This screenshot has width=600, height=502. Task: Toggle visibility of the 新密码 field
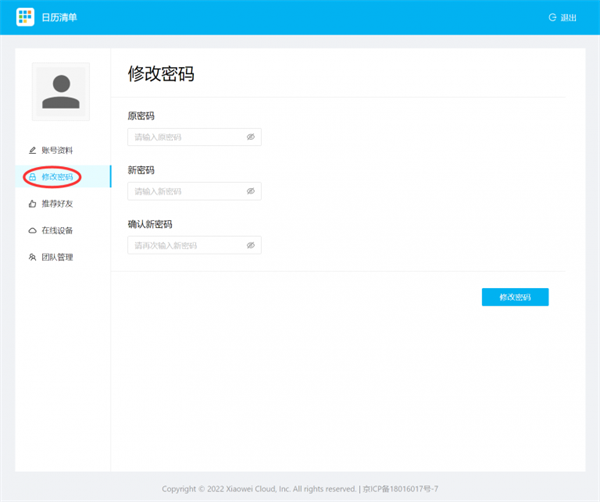coord(251,191)
